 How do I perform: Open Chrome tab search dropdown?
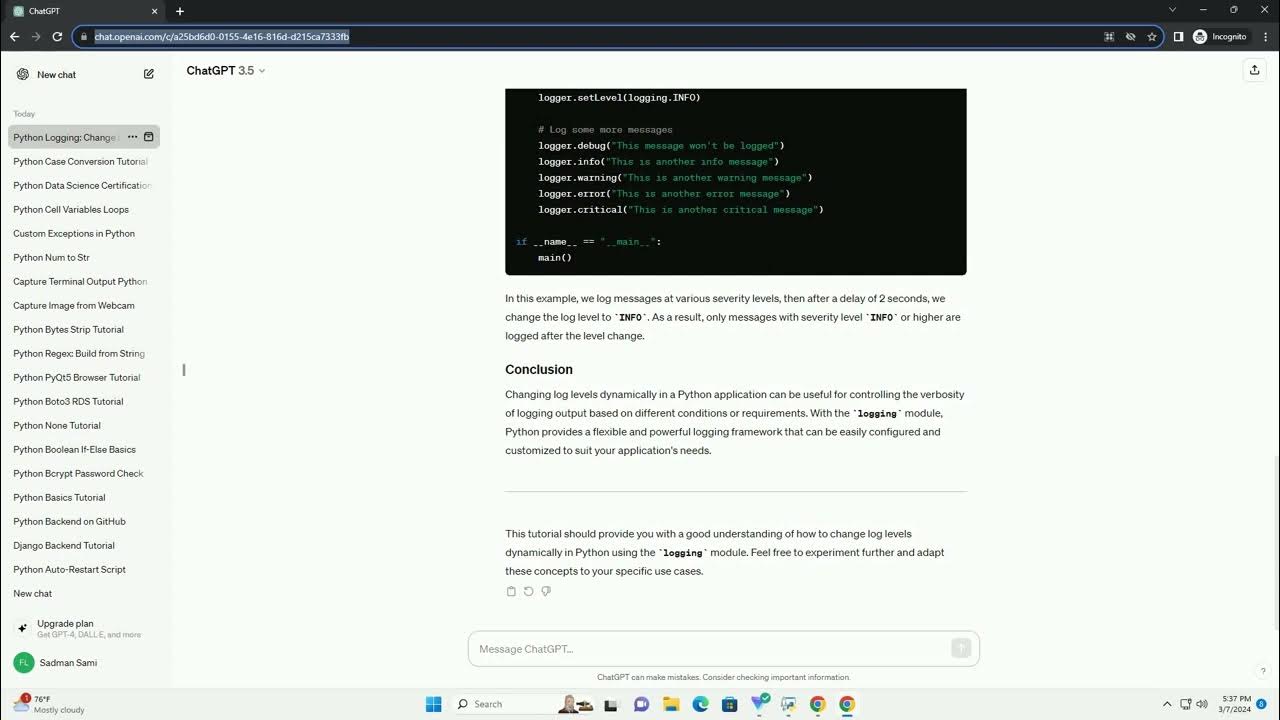[1173, 10]
